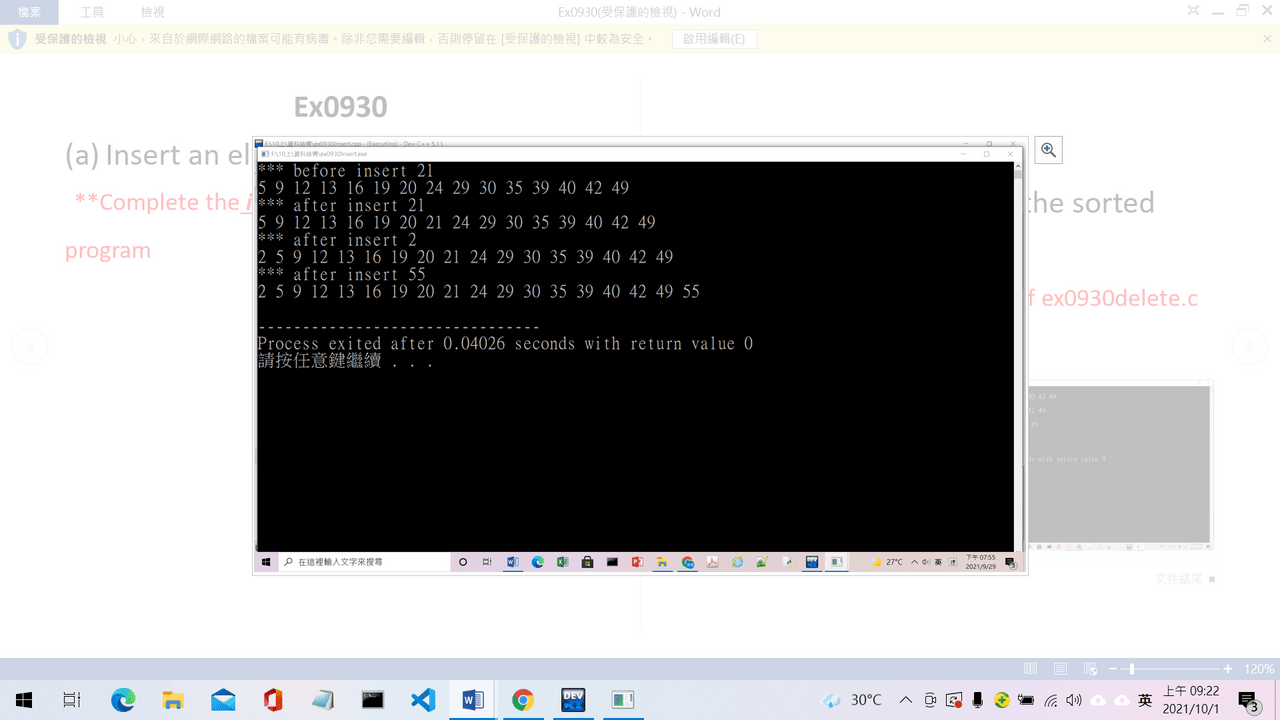The height and width of the screenshot is (720, 1280).
Task: Click the zoom in plus button
Action: point(1228,669)
